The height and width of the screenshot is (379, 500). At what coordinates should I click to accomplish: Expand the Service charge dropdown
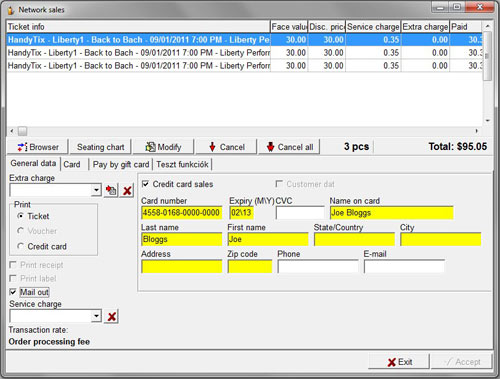coord(96,316)
